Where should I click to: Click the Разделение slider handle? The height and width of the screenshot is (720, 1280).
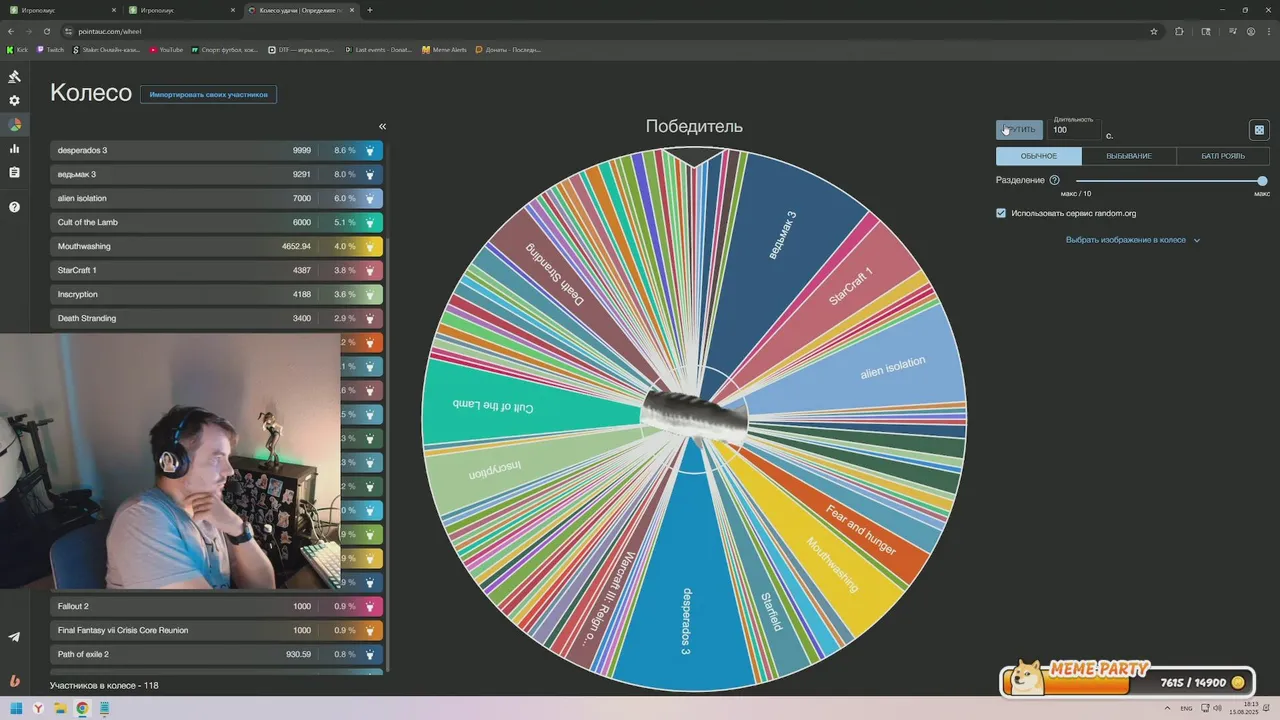1262,181
